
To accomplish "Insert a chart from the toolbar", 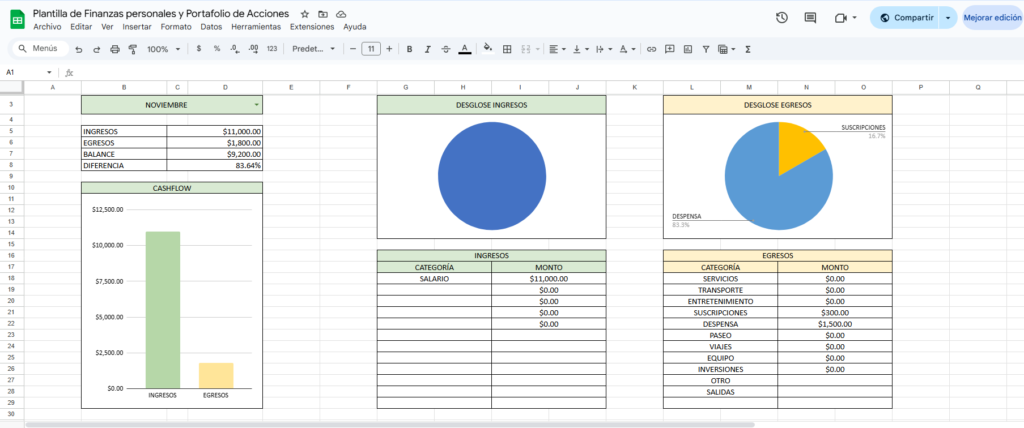I will 688,48.
